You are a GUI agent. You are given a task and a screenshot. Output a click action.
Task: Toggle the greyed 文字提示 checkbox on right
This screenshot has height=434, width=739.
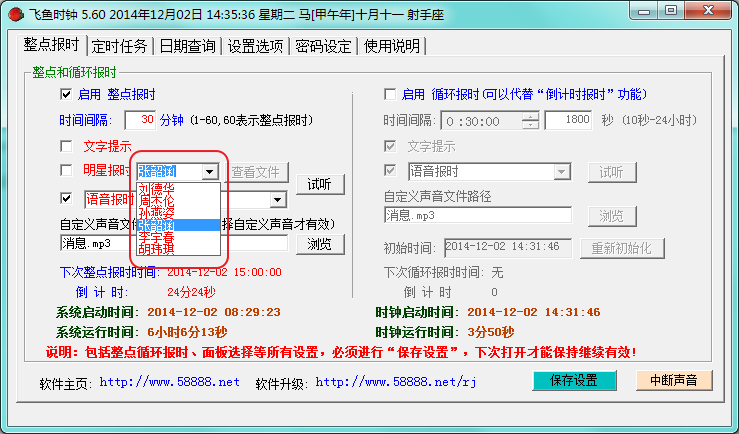(390, 147)
